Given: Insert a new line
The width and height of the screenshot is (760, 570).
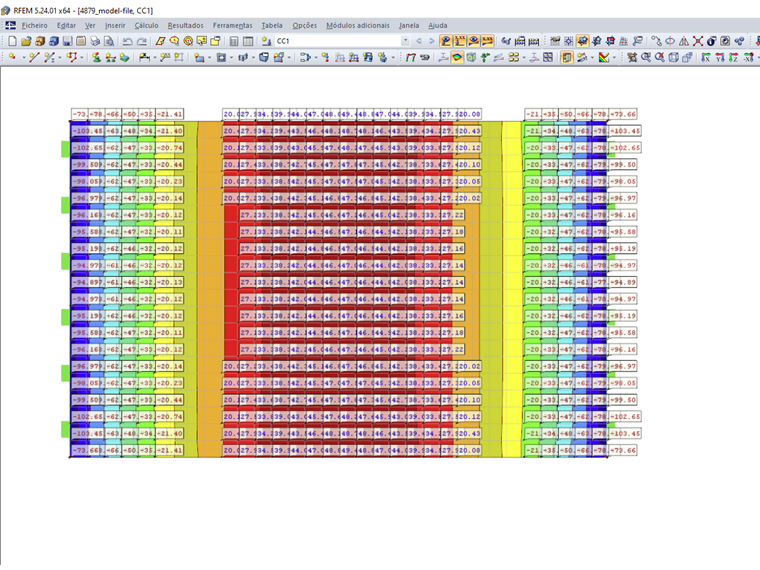Looking at the screenshot, I should 33,57.
